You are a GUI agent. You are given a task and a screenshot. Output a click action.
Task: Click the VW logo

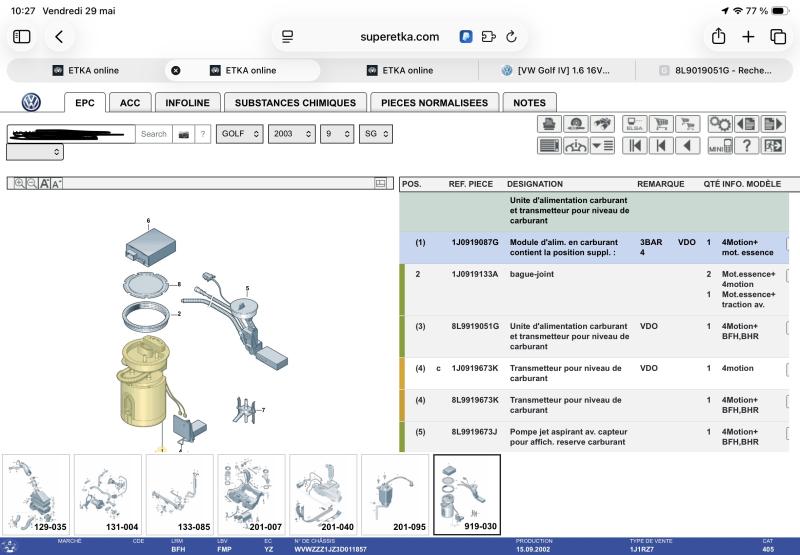31,103
